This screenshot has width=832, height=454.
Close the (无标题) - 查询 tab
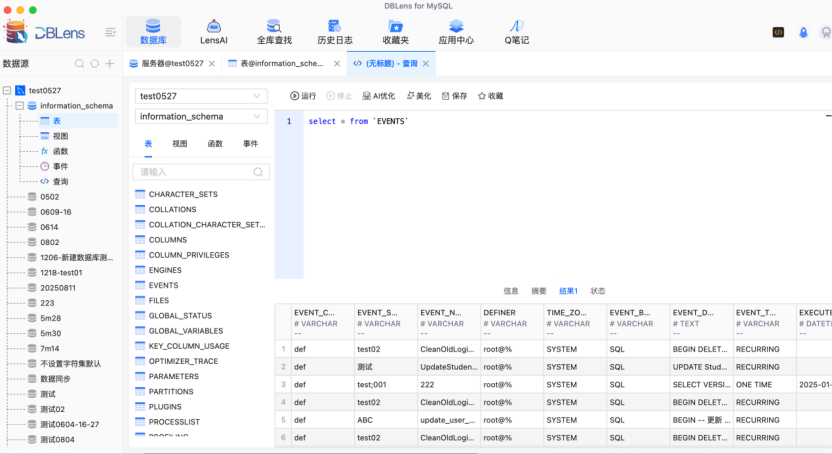point(426,64)
